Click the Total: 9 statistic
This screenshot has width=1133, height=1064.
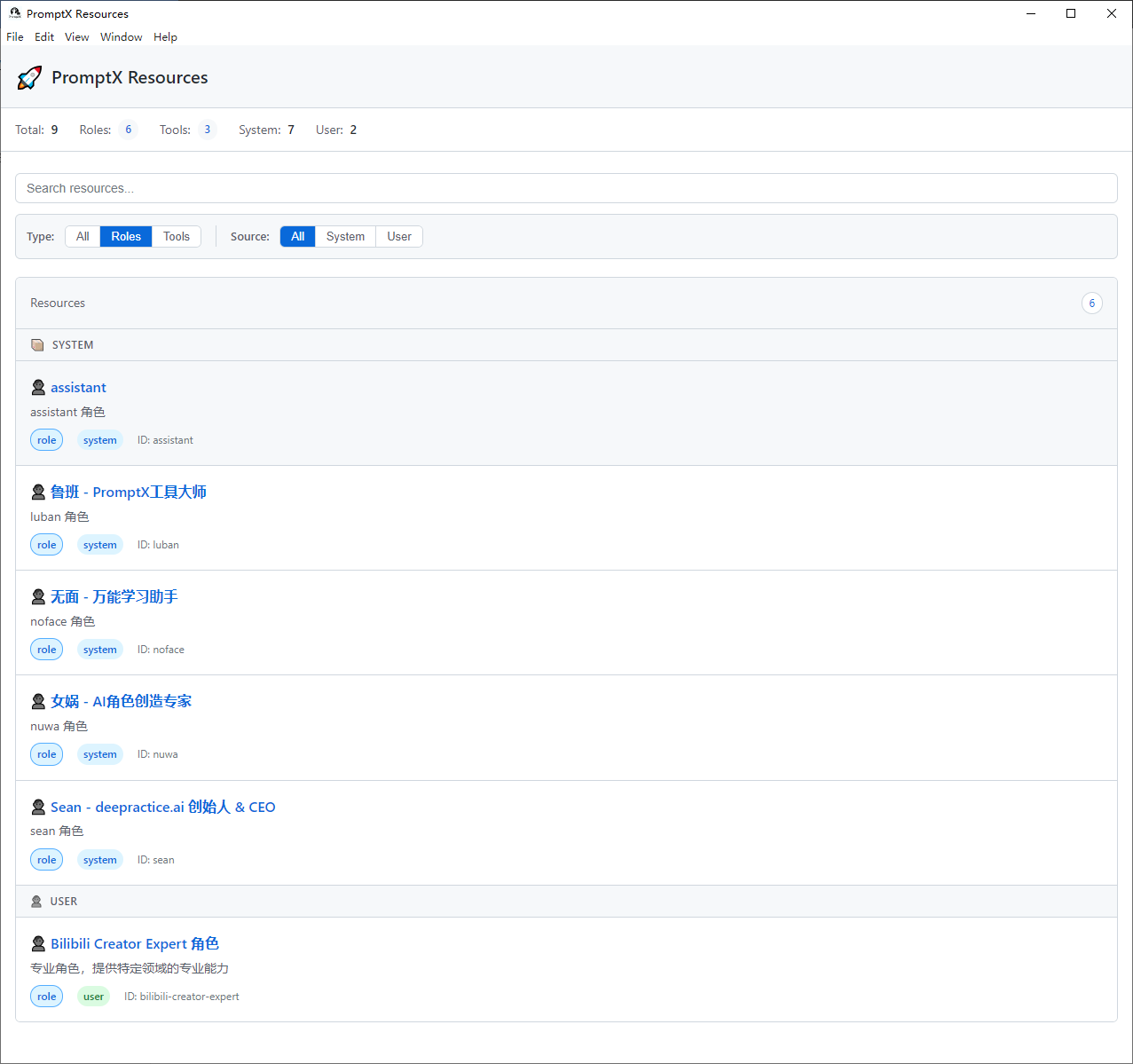[36, 130]
